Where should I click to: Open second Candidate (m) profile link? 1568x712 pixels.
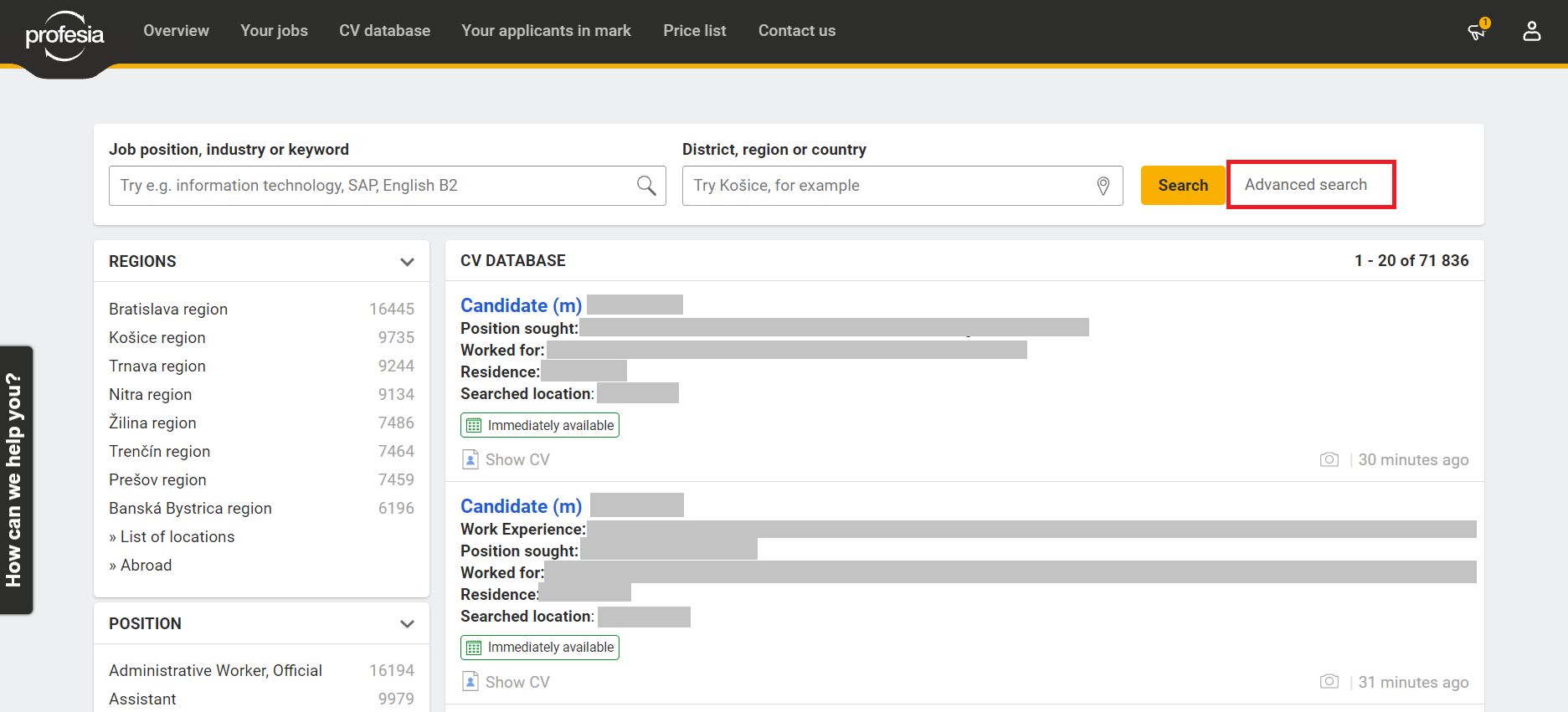(x=521, y=506)
